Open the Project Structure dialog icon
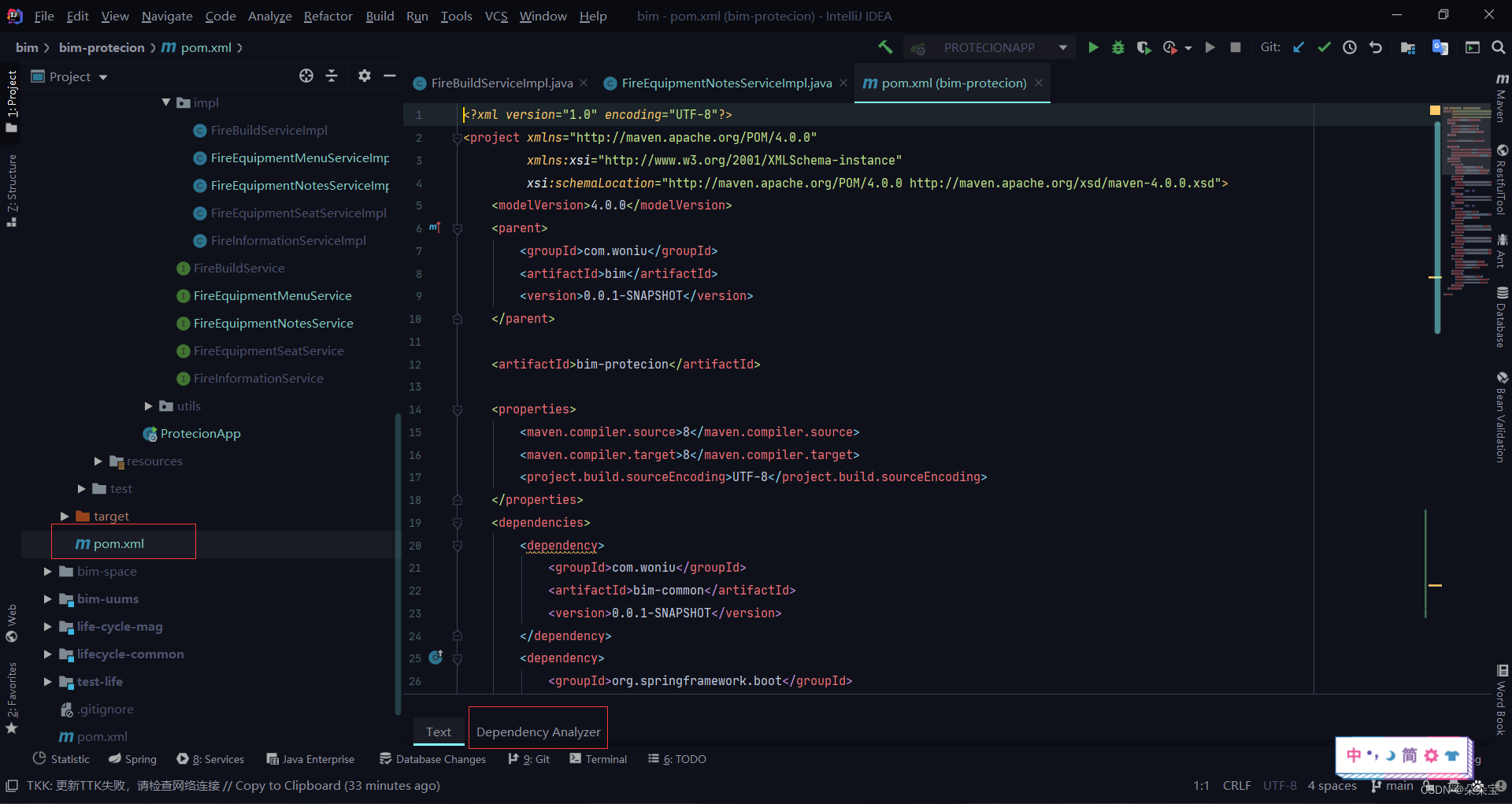The image size is (1512, 804). [1408, 47]
